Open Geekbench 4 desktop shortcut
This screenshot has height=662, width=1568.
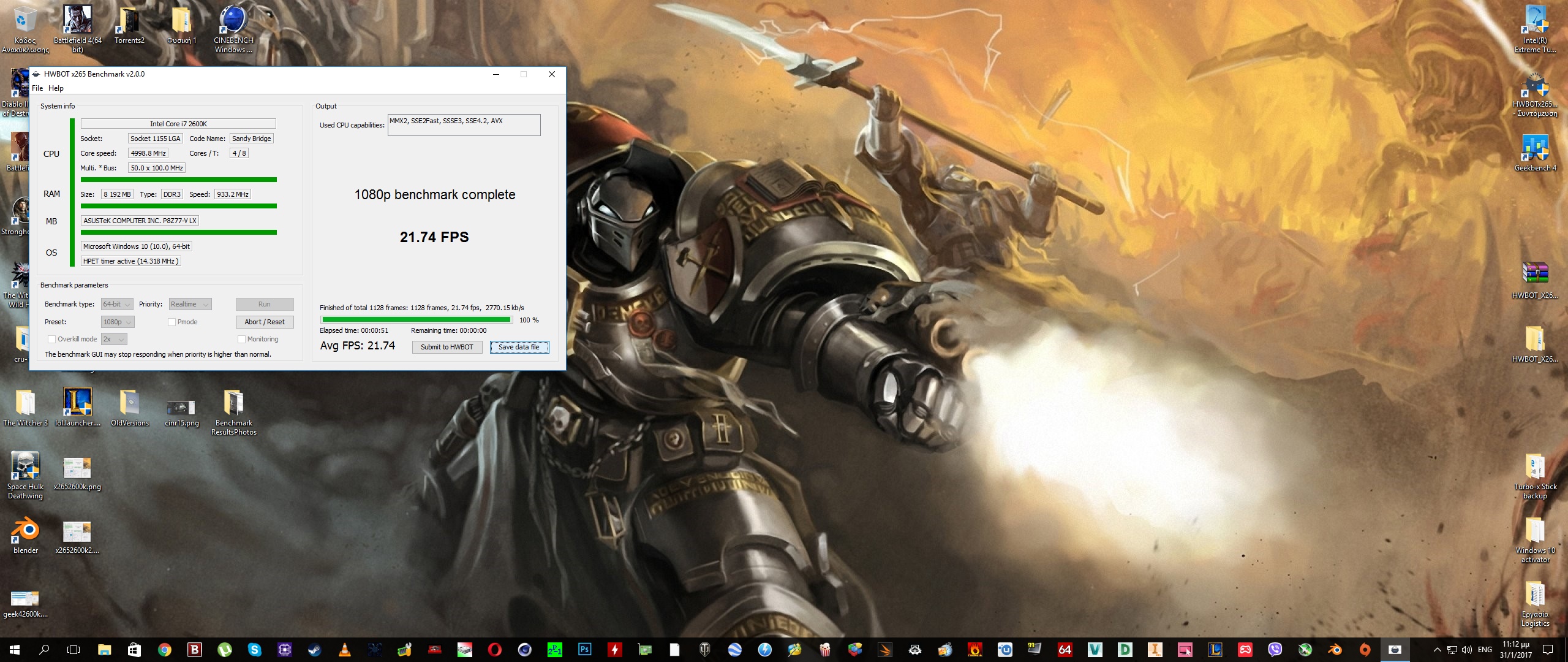click(x=1535, y=152)
